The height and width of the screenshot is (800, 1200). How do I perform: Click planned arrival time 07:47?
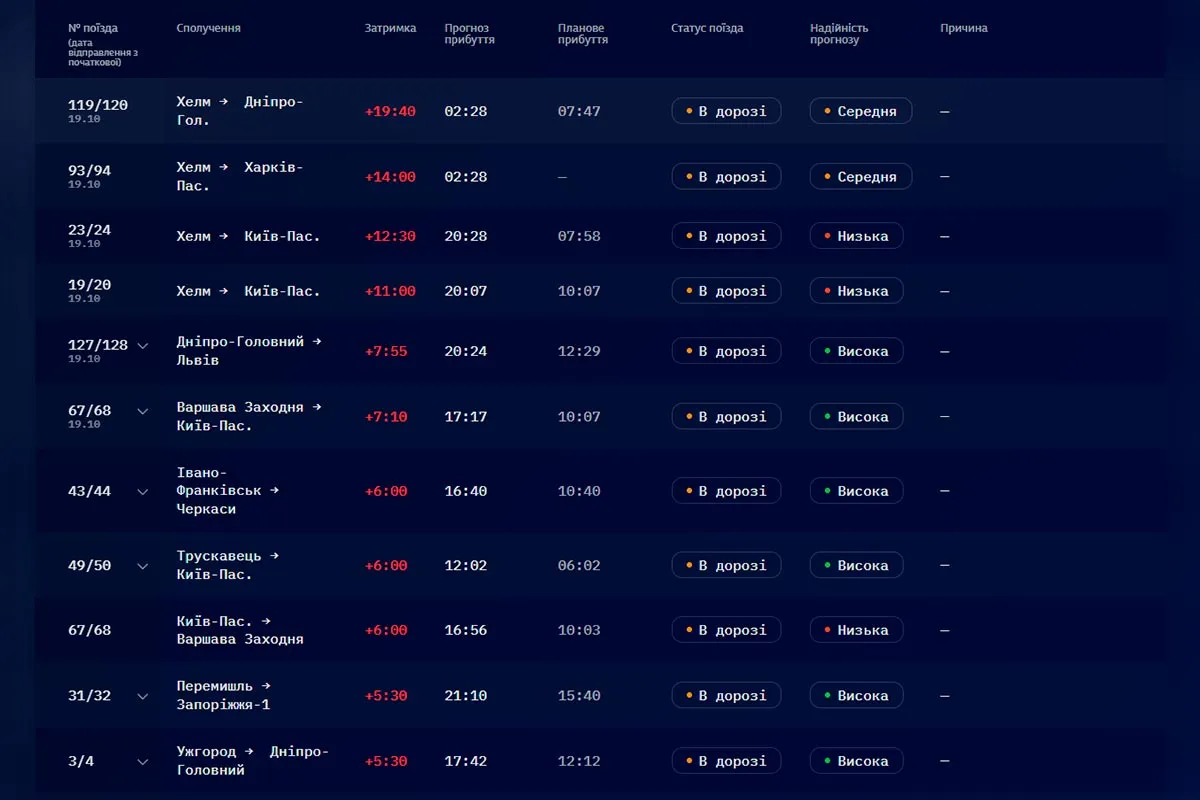click(579, 112)
